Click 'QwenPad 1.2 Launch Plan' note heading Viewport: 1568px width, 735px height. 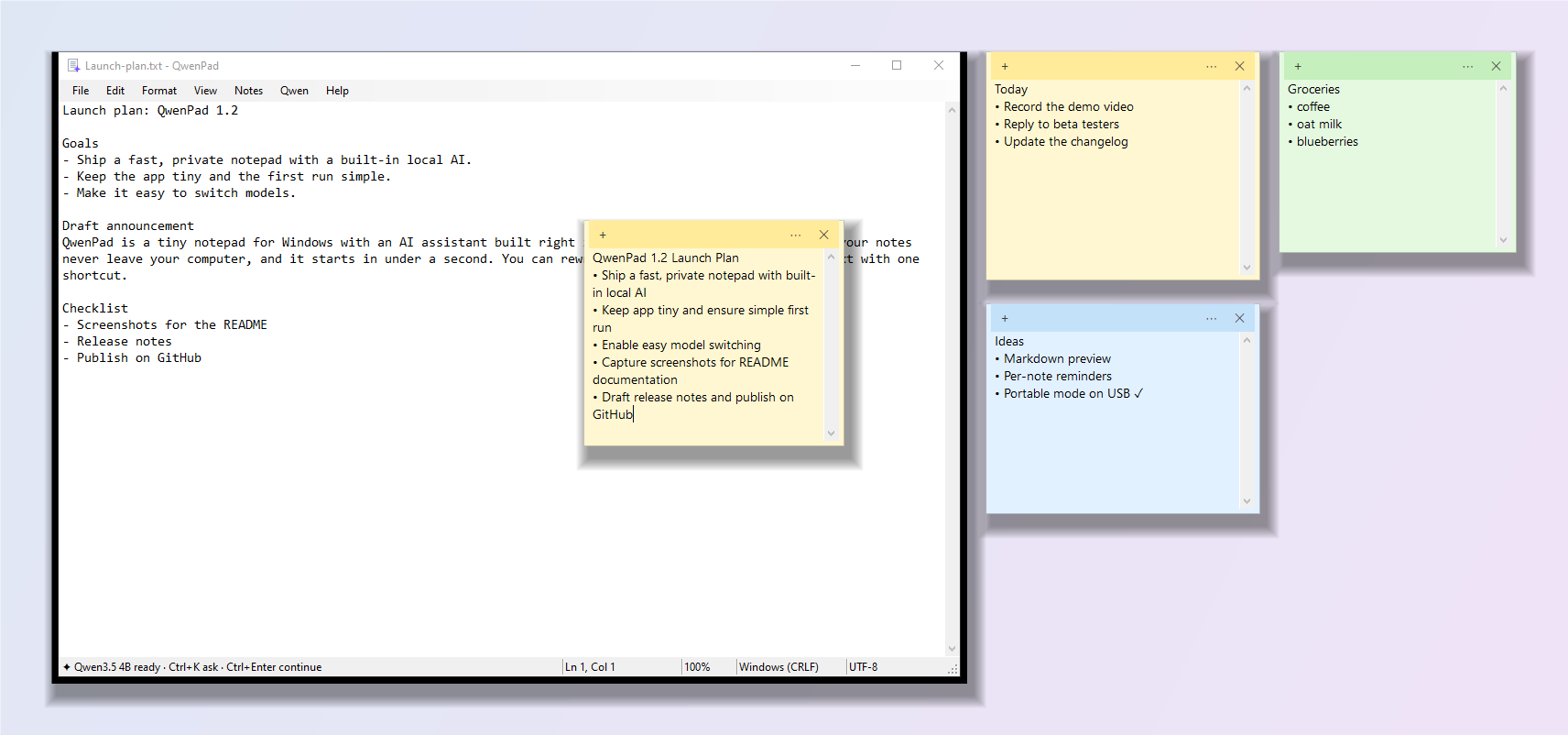point(666,258)
